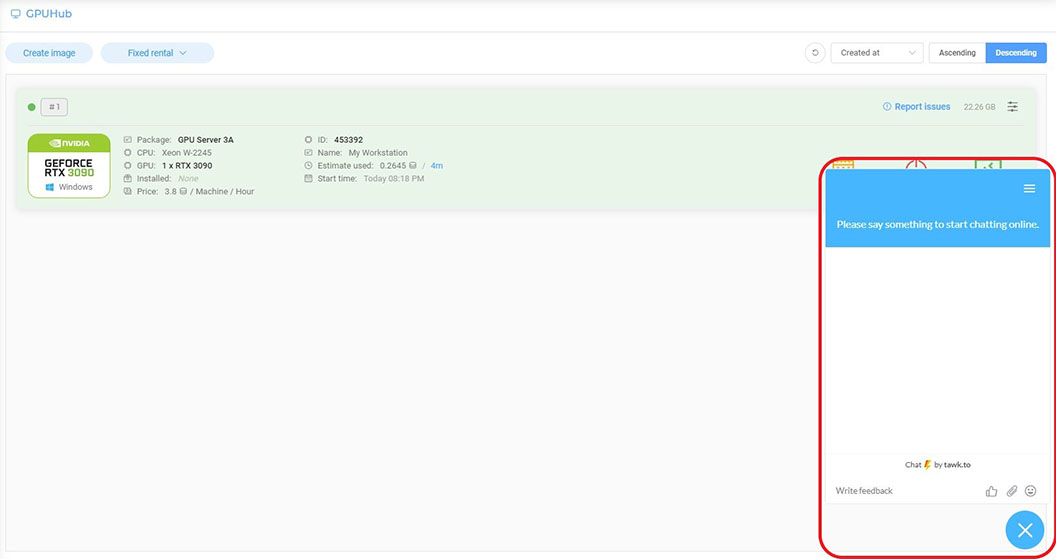Click the GPUHub monitor logo icon

15,14
